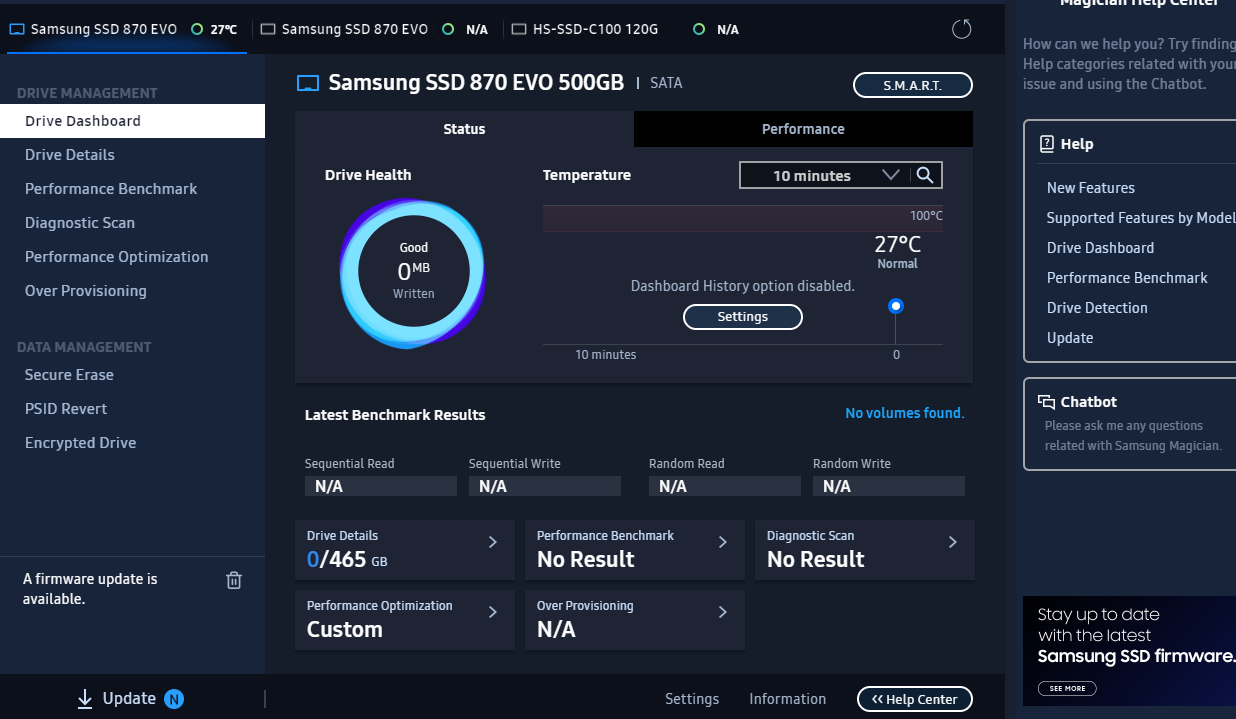Click the Sequential Write N/A value
This screenshot has width=1236, height=719.
tap(545, 486)
